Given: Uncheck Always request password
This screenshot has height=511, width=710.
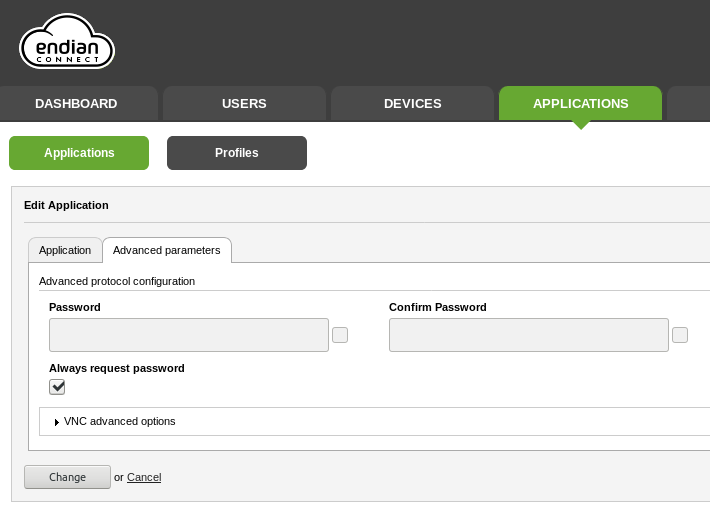Looking at the screenshot, I should coord(58,387).
